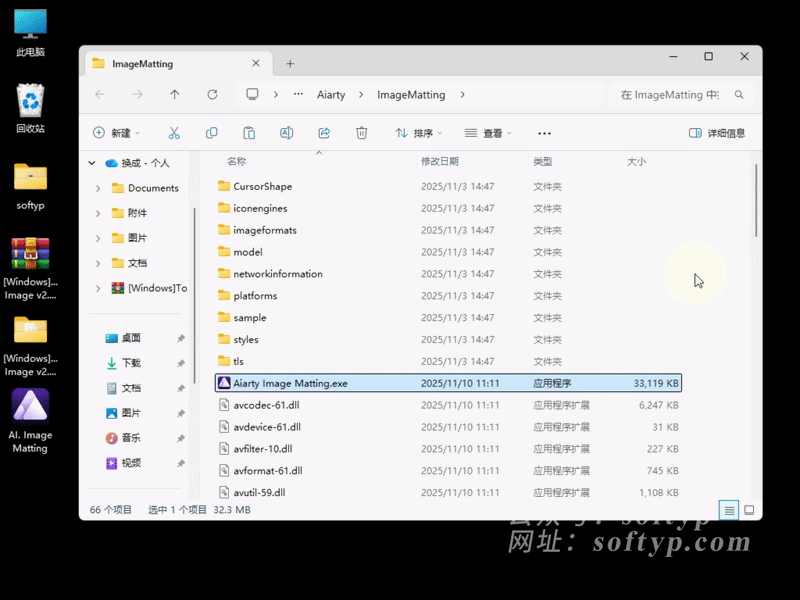Click chevron after Aiarty in address bar
Viewport: 800px width, 600px height.
(x=361, y=94)
